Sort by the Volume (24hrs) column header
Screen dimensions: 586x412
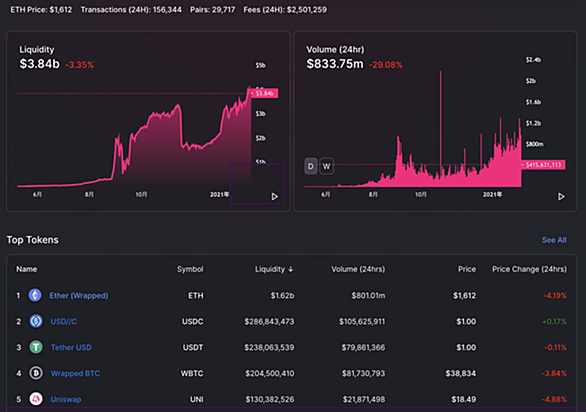358,269
